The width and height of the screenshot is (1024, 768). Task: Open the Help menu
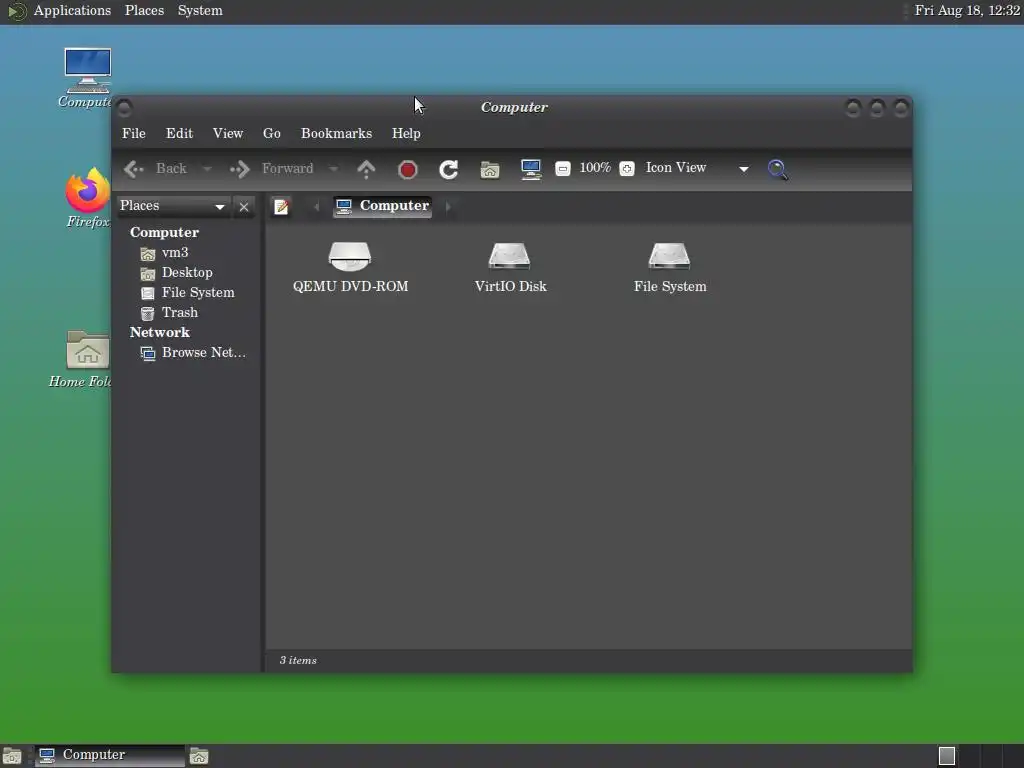(x=406, y=133)
